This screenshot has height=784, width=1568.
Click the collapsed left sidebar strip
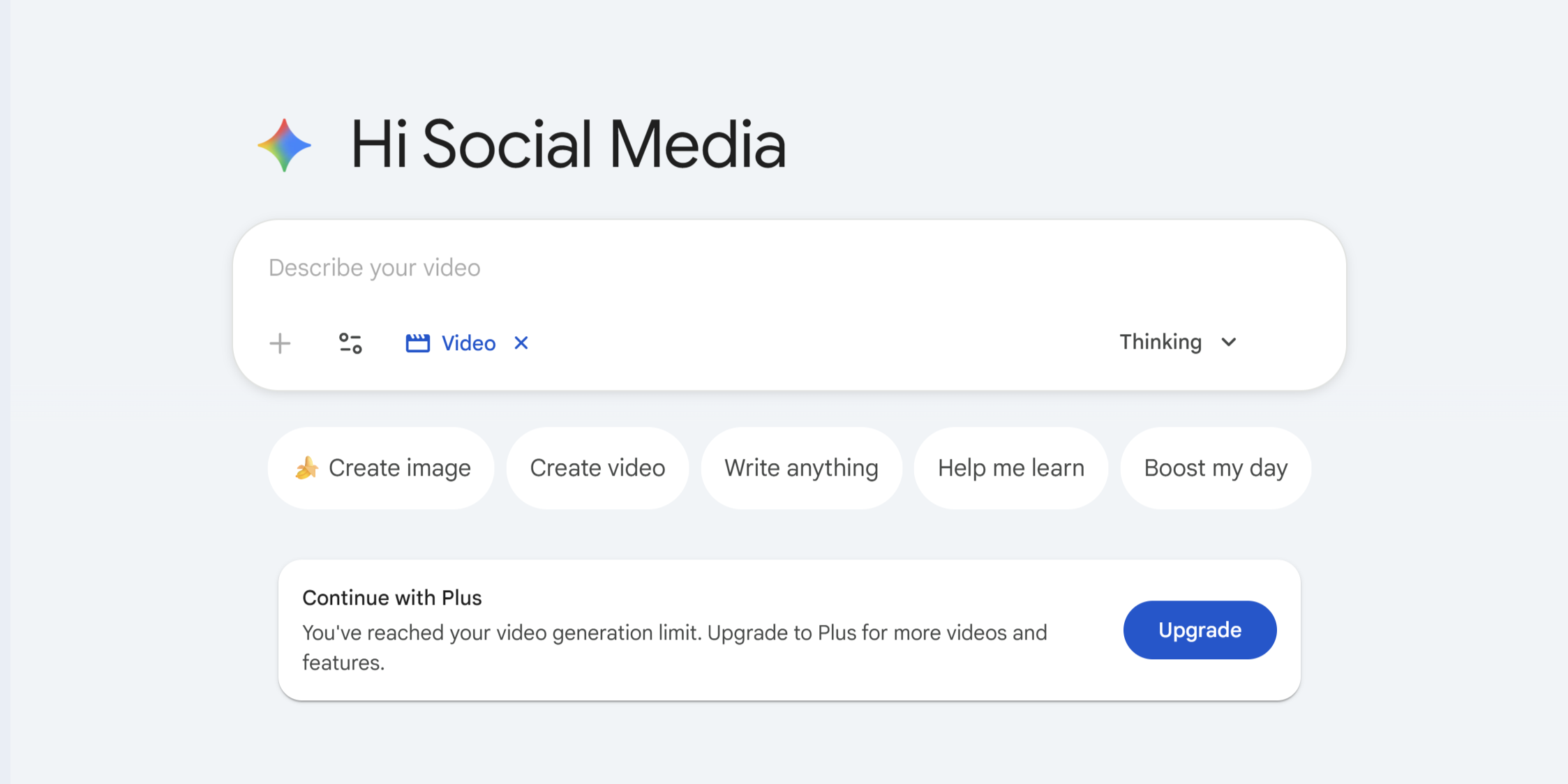point(5,392)
